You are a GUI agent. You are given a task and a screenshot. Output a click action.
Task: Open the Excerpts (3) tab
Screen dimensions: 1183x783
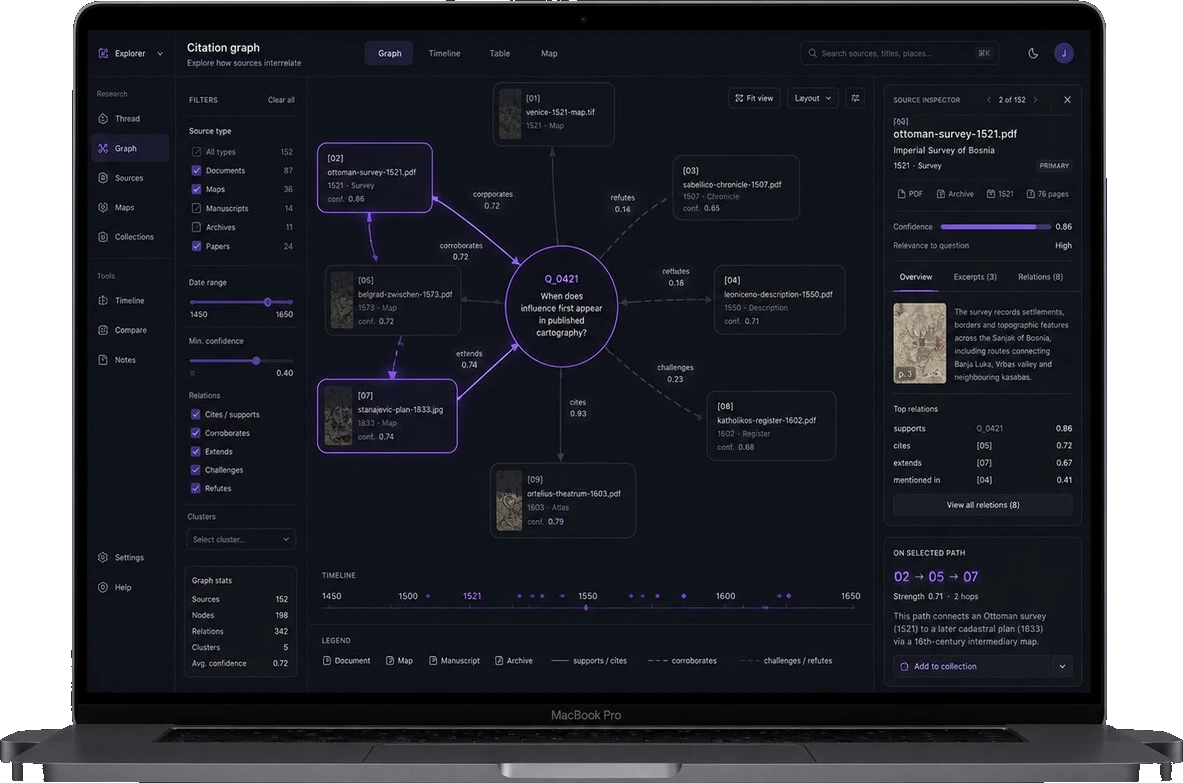coord(975,277)
